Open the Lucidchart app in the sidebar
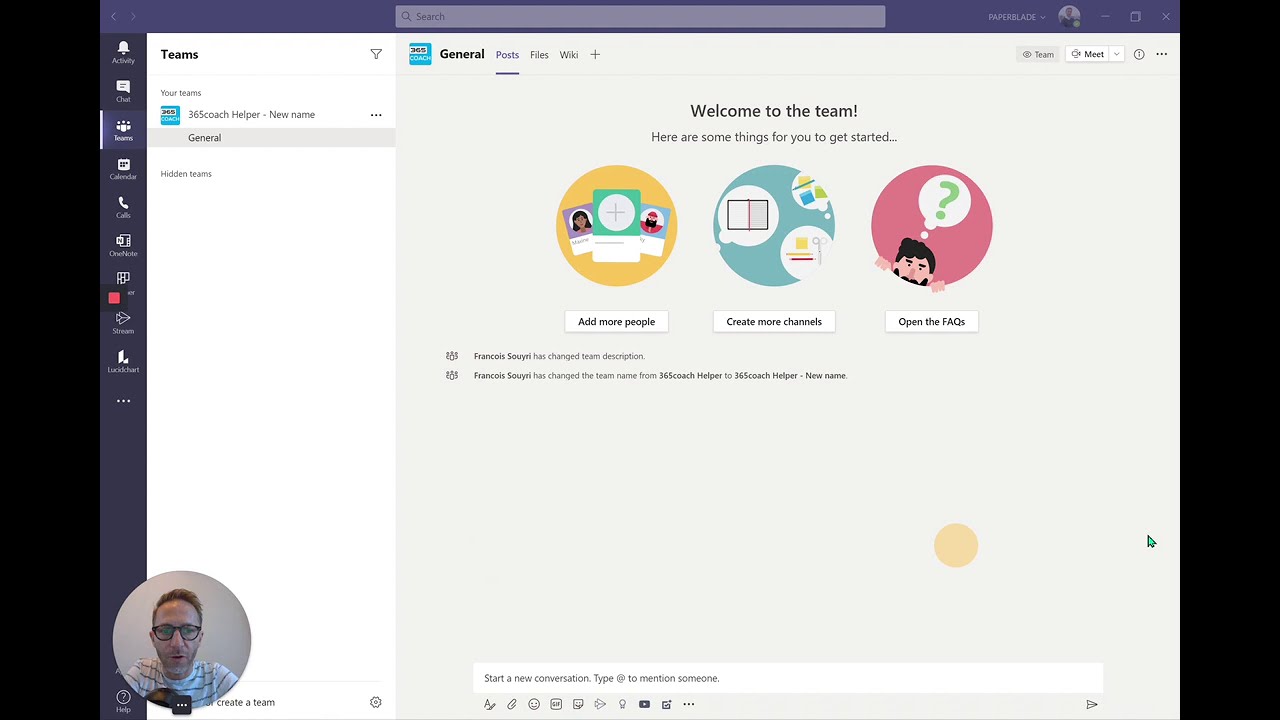The image size is (1280, 720). 123,361
